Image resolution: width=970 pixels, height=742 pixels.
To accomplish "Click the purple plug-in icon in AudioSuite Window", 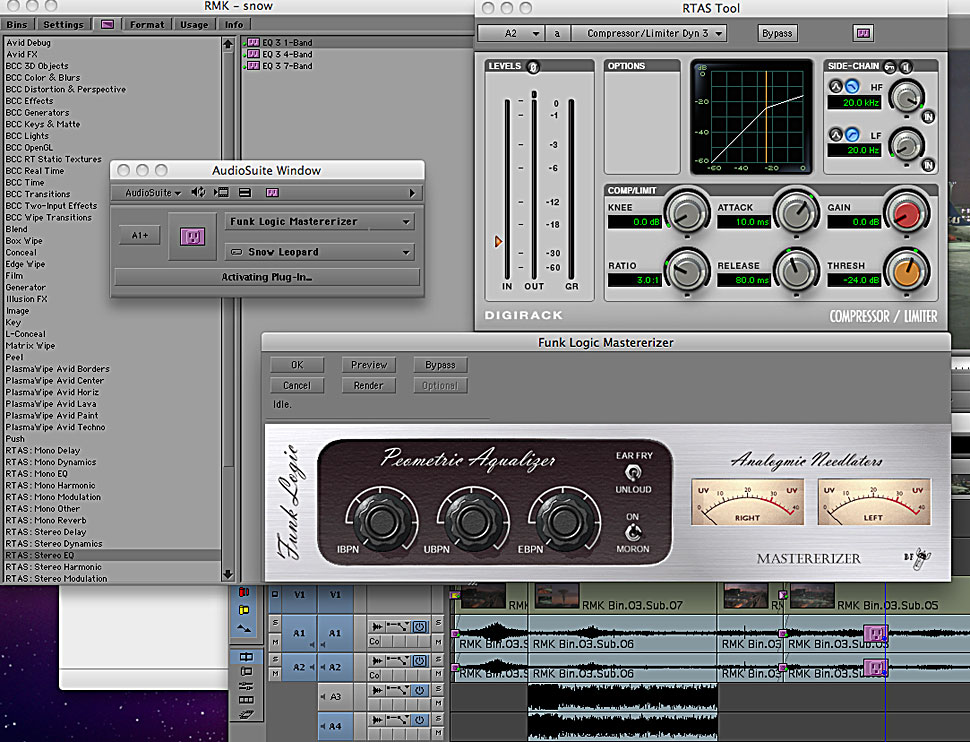I will [x=192, y=236].
